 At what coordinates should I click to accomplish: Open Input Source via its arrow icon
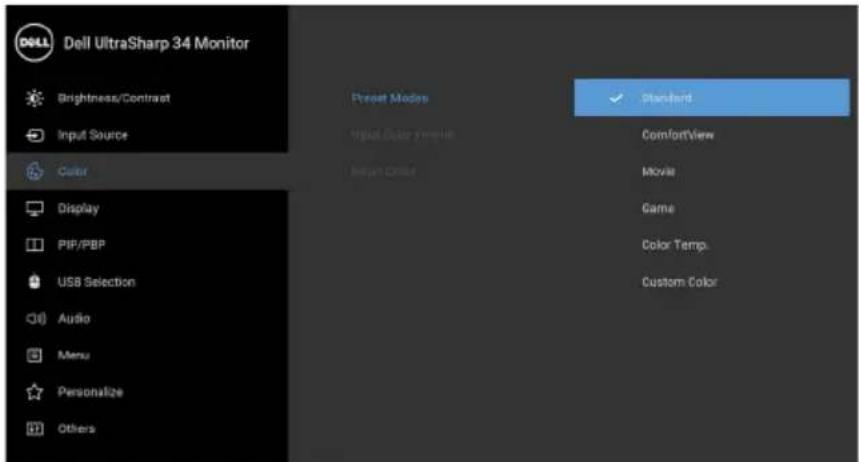[x=35, y=135]
